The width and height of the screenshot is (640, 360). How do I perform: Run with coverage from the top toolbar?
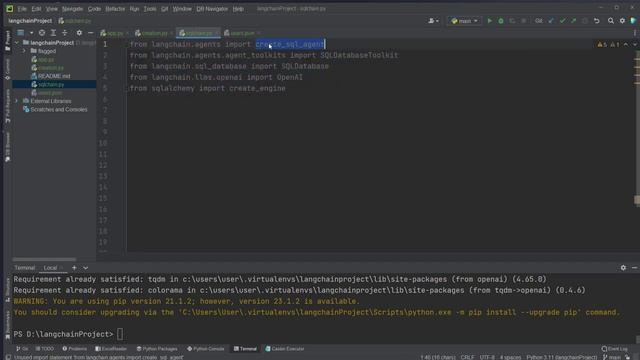(x=512, y=21)
